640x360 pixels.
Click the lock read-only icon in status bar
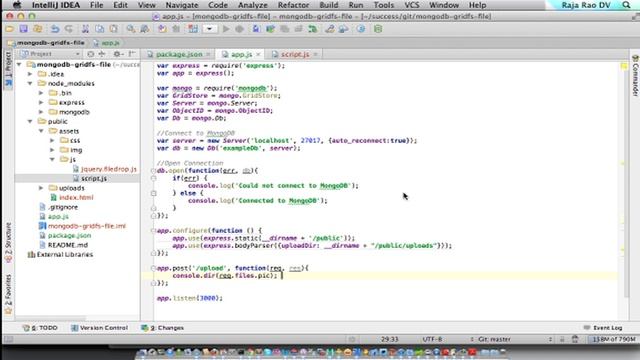(562, 339)
